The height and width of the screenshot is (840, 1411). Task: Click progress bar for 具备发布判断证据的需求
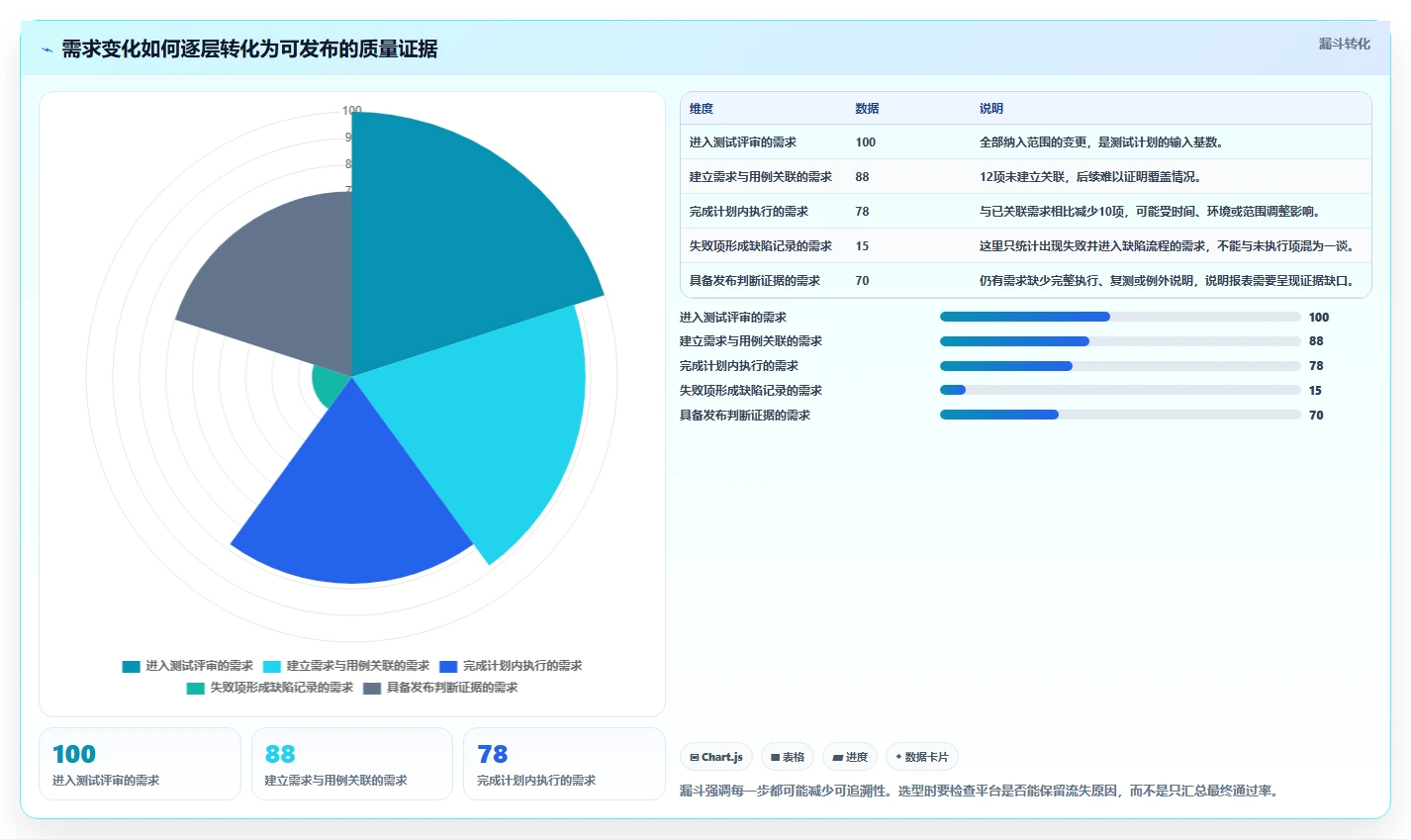tap(1120, 416)
